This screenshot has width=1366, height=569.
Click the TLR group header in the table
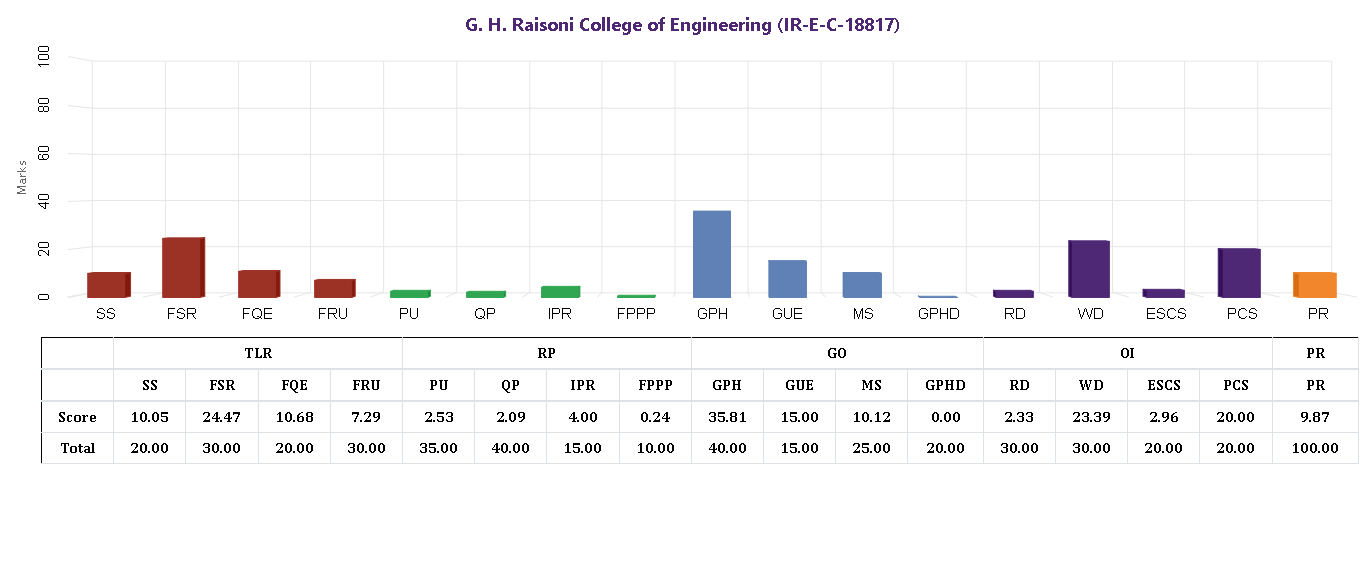pyautogui.click(x=258, y=353)
